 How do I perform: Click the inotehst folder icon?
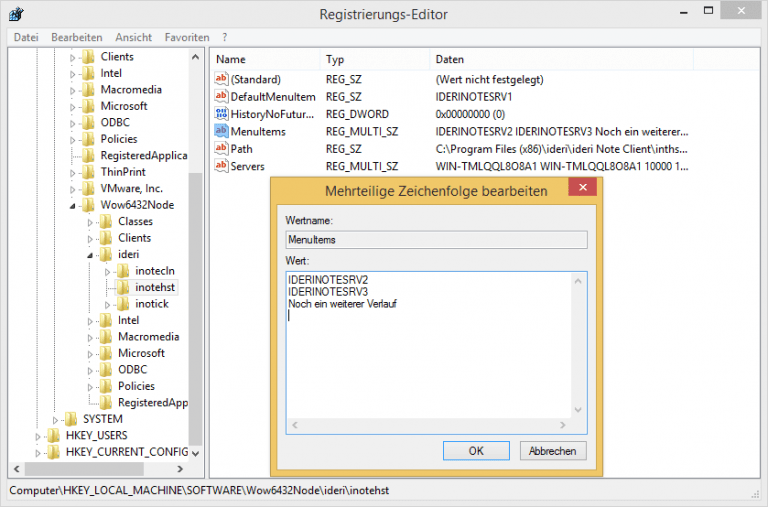pos(123,287)
